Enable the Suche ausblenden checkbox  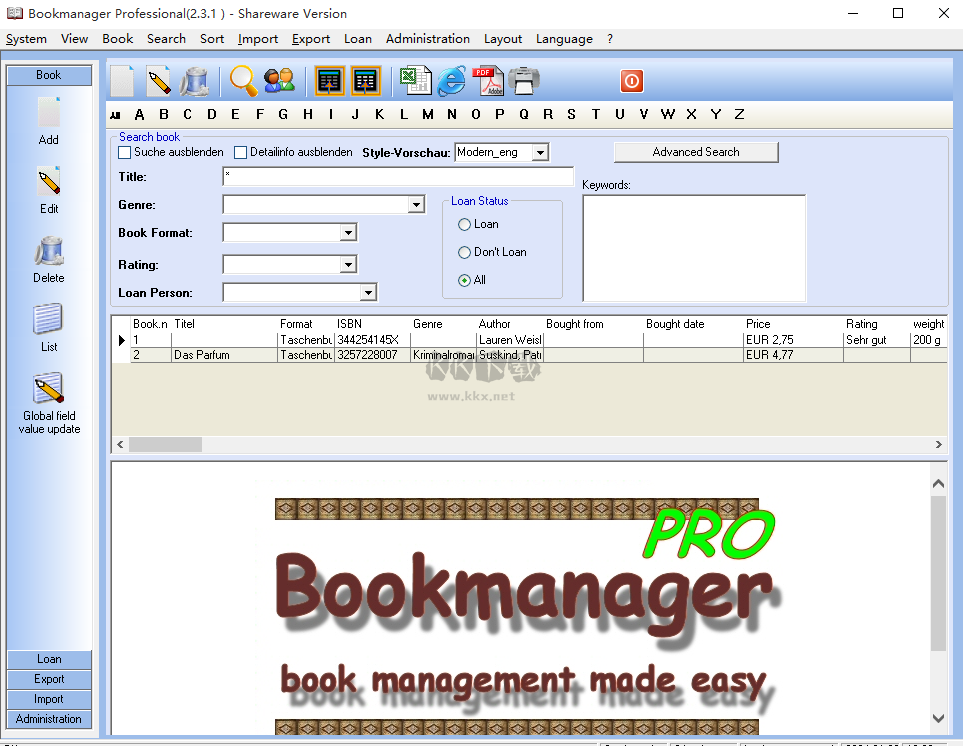[125, 152]
